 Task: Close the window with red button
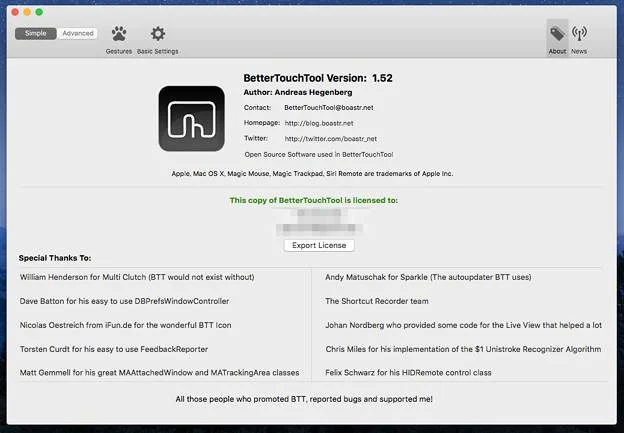pos(15,12)
